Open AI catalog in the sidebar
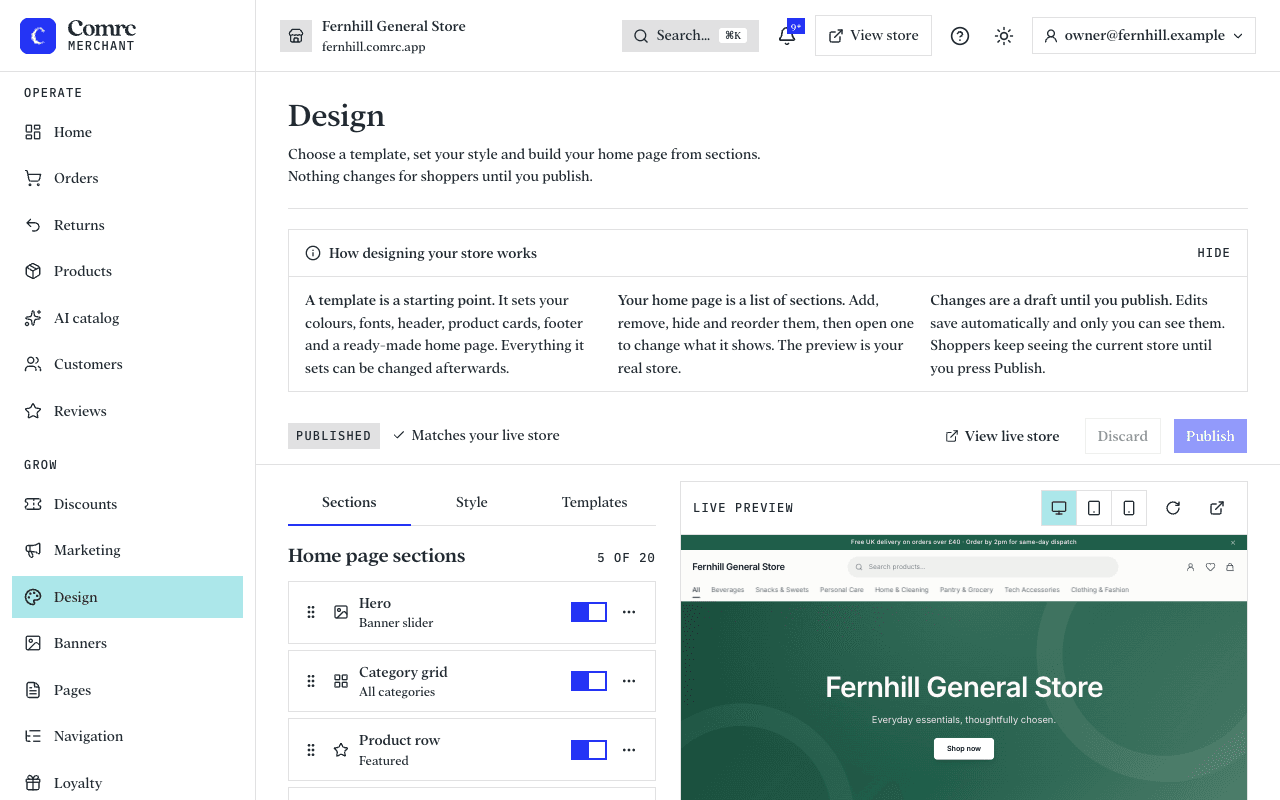Viewport: 1280px width, 800px height. [128, 318]
